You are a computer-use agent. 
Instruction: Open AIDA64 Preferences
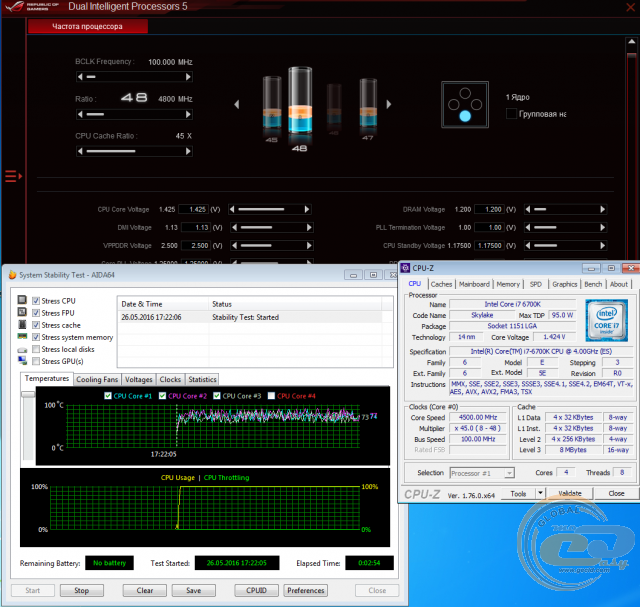[x=305, y=590]
